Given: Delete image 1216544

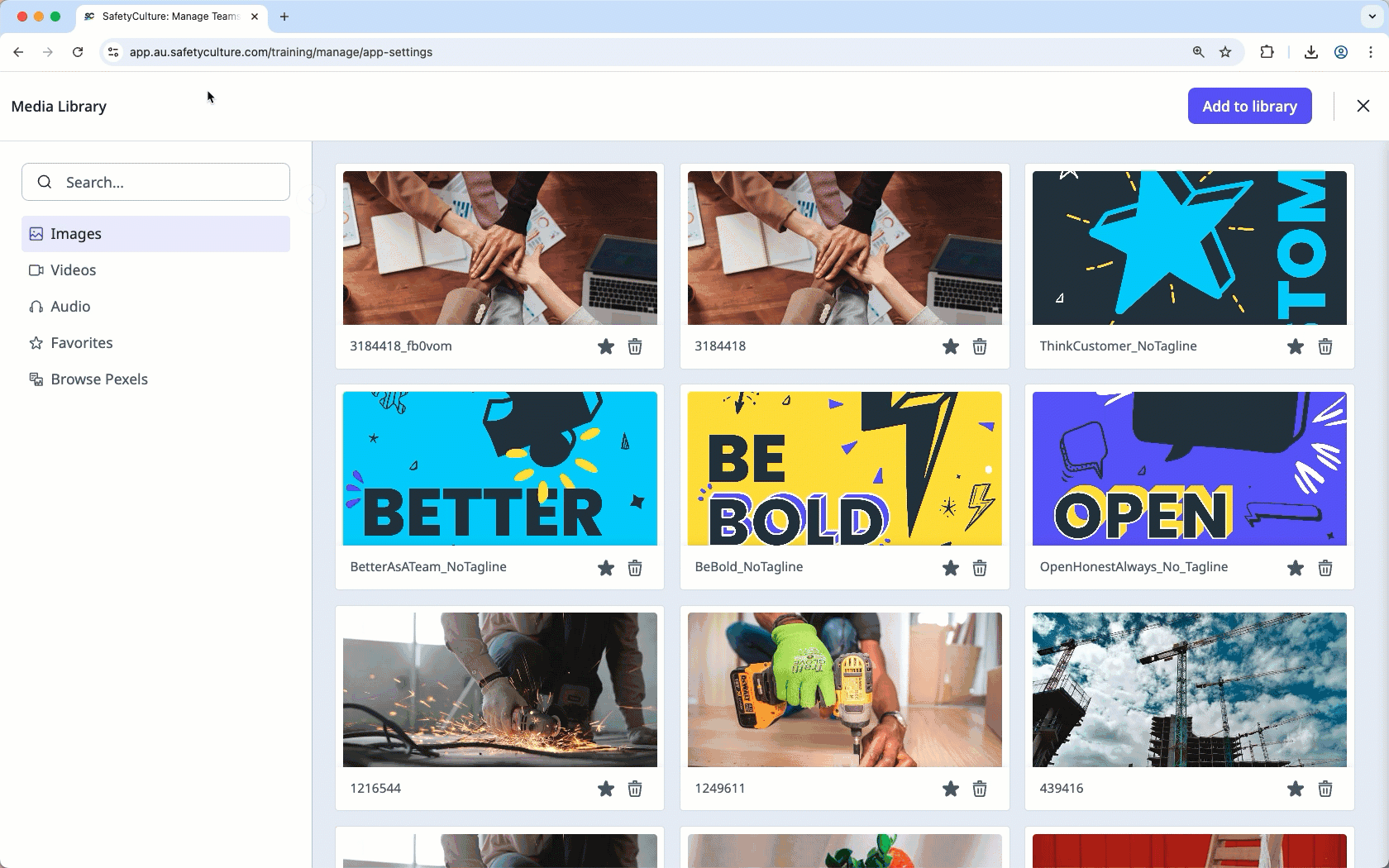Looking at the screenshot, I should [x=635, y=789].
